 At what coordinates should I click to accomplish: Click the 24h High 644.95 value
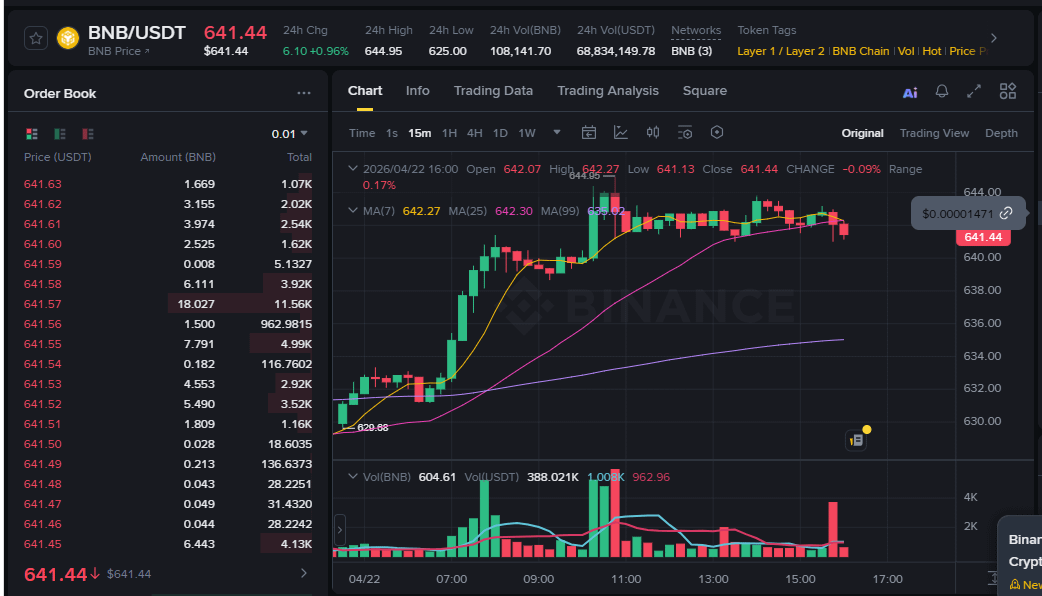(x=383, y=51)
